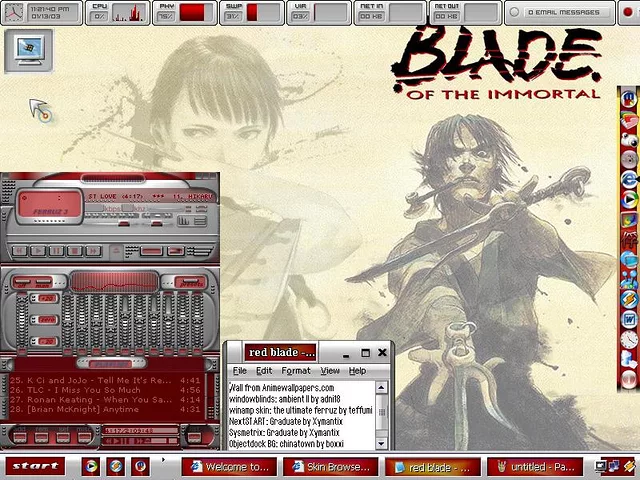The image size is (640, 480).
Task: Switch to 'Skin Browse...' taskbar window
Action: coord(331,467)
